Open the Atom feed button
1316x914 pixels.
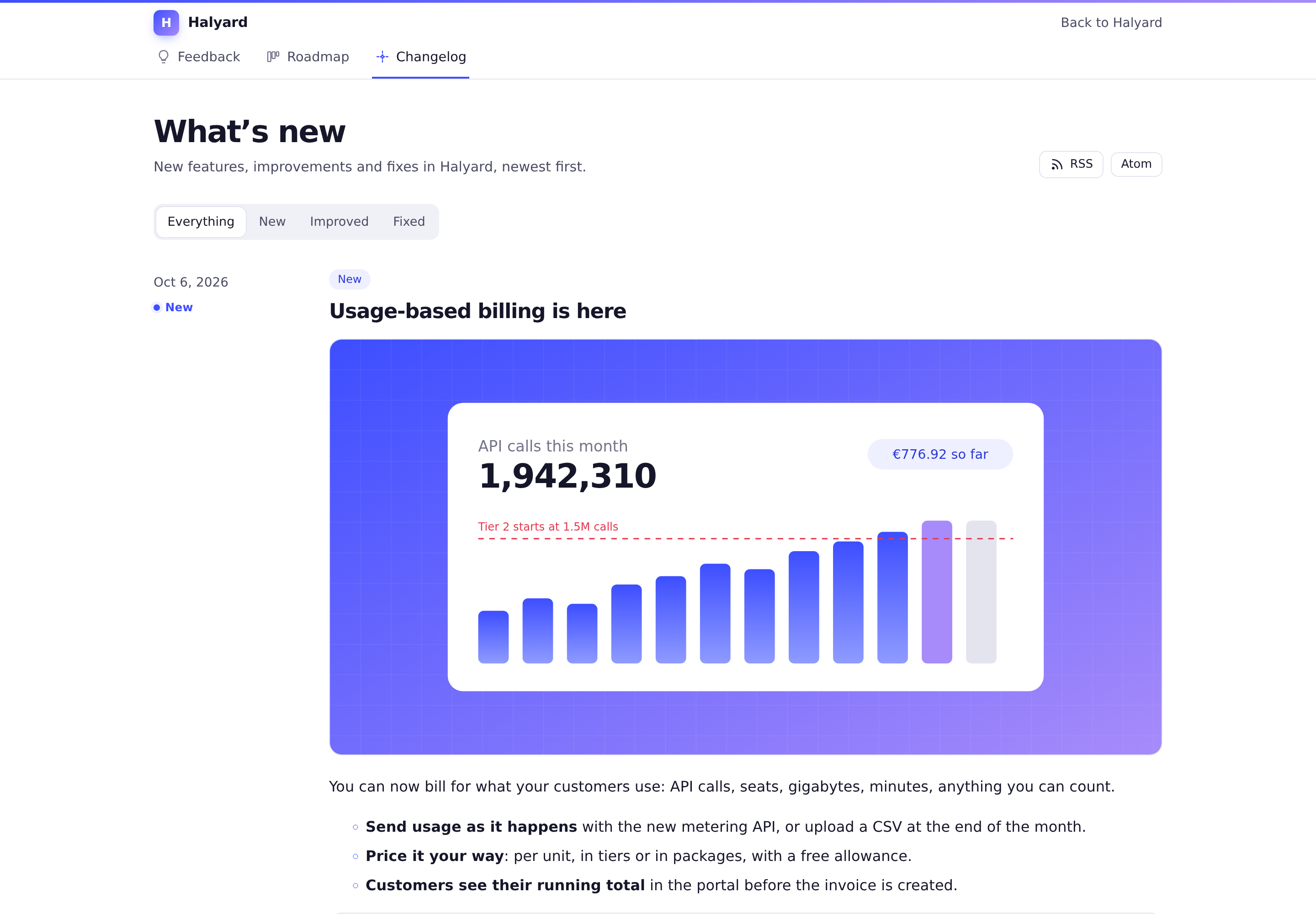[1136, 165]
